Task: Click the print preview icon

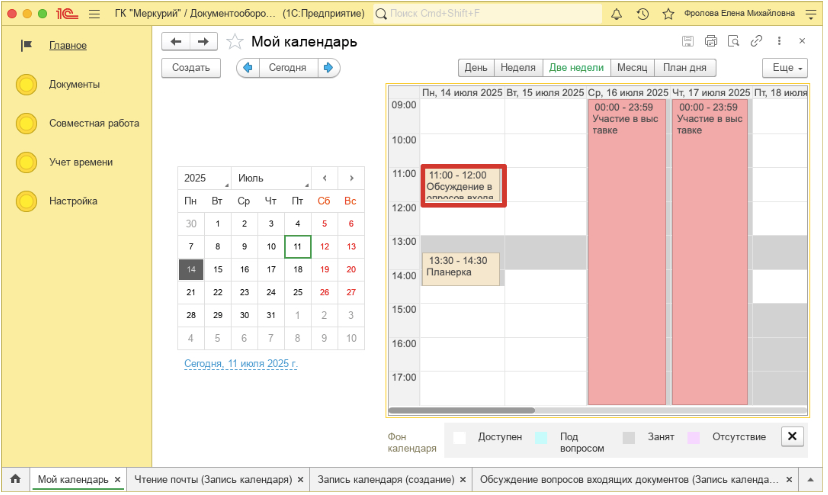Action: click(734, 41)
